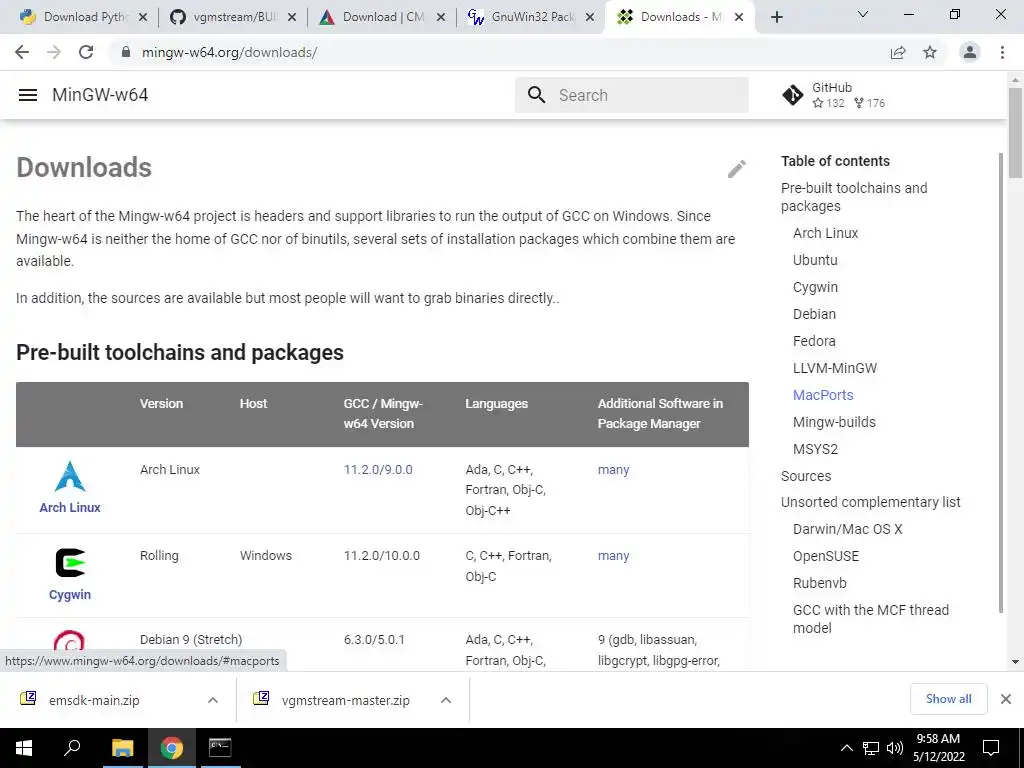Click the address bar URL
Screen dimensions: 1024x768
[229, 52]
